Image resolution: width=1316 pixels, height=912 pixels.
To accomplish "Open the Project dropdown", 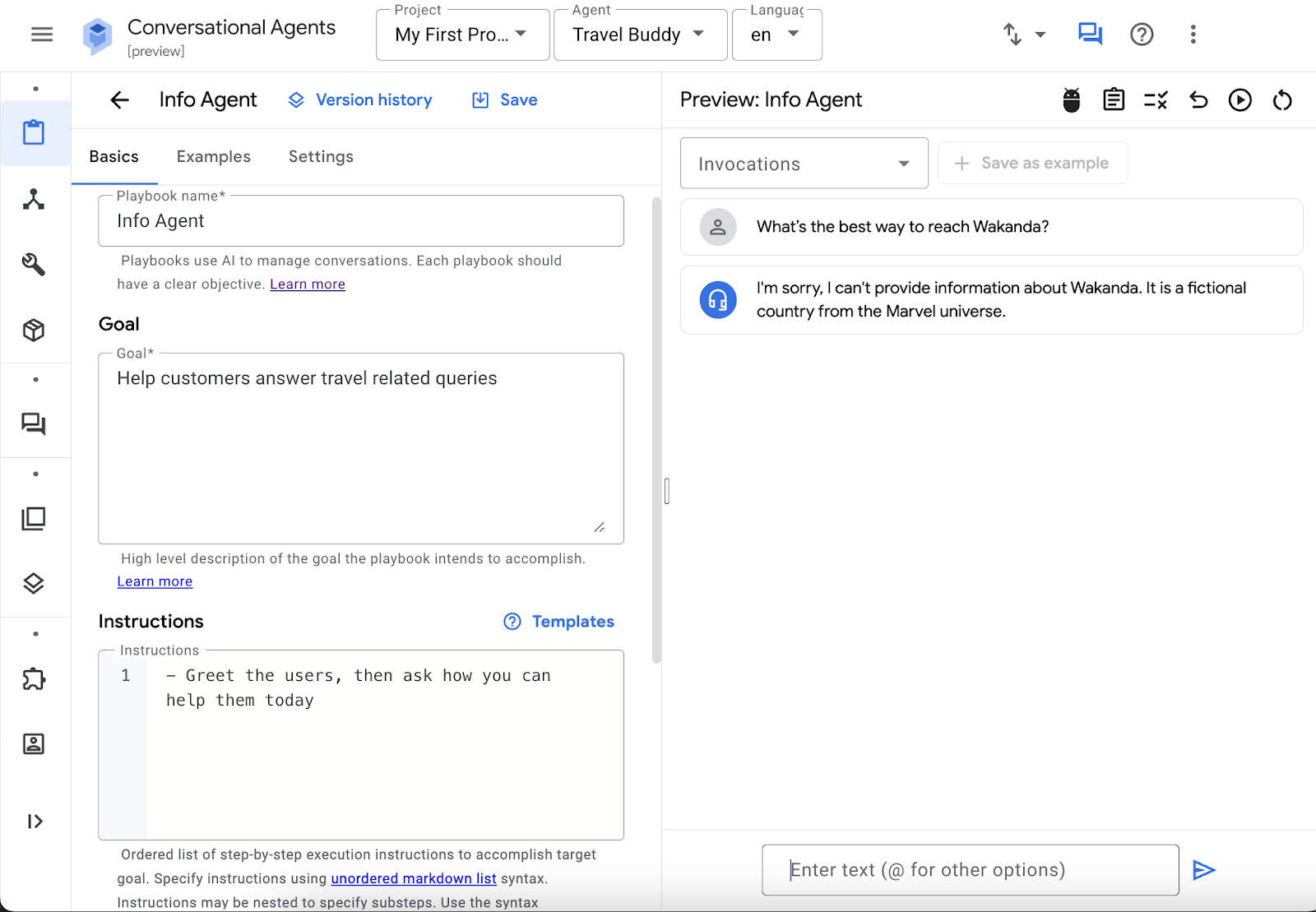I will (x=462, y=35).
